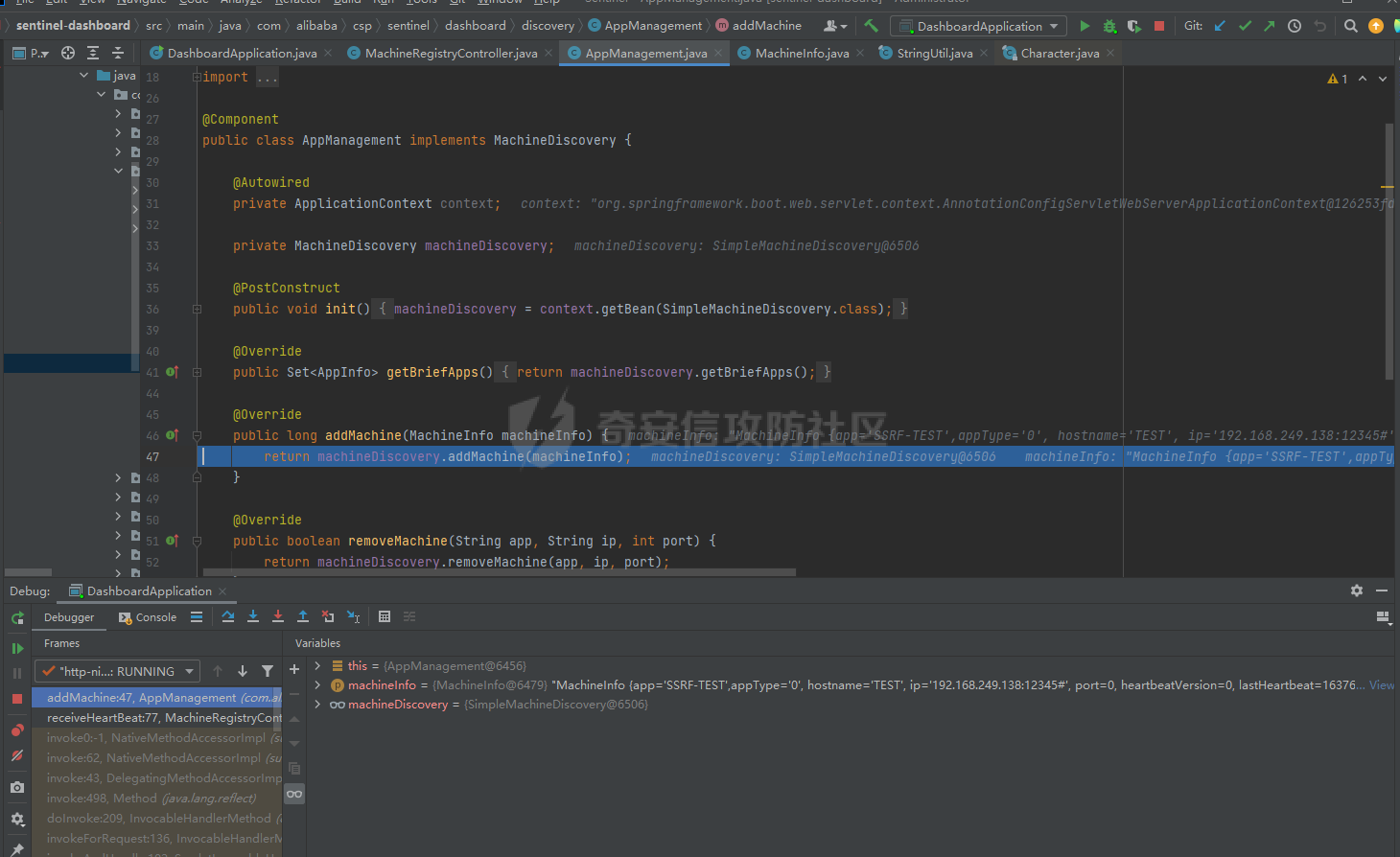Expand machineDiscovery variable node

[x=317, y=704]
